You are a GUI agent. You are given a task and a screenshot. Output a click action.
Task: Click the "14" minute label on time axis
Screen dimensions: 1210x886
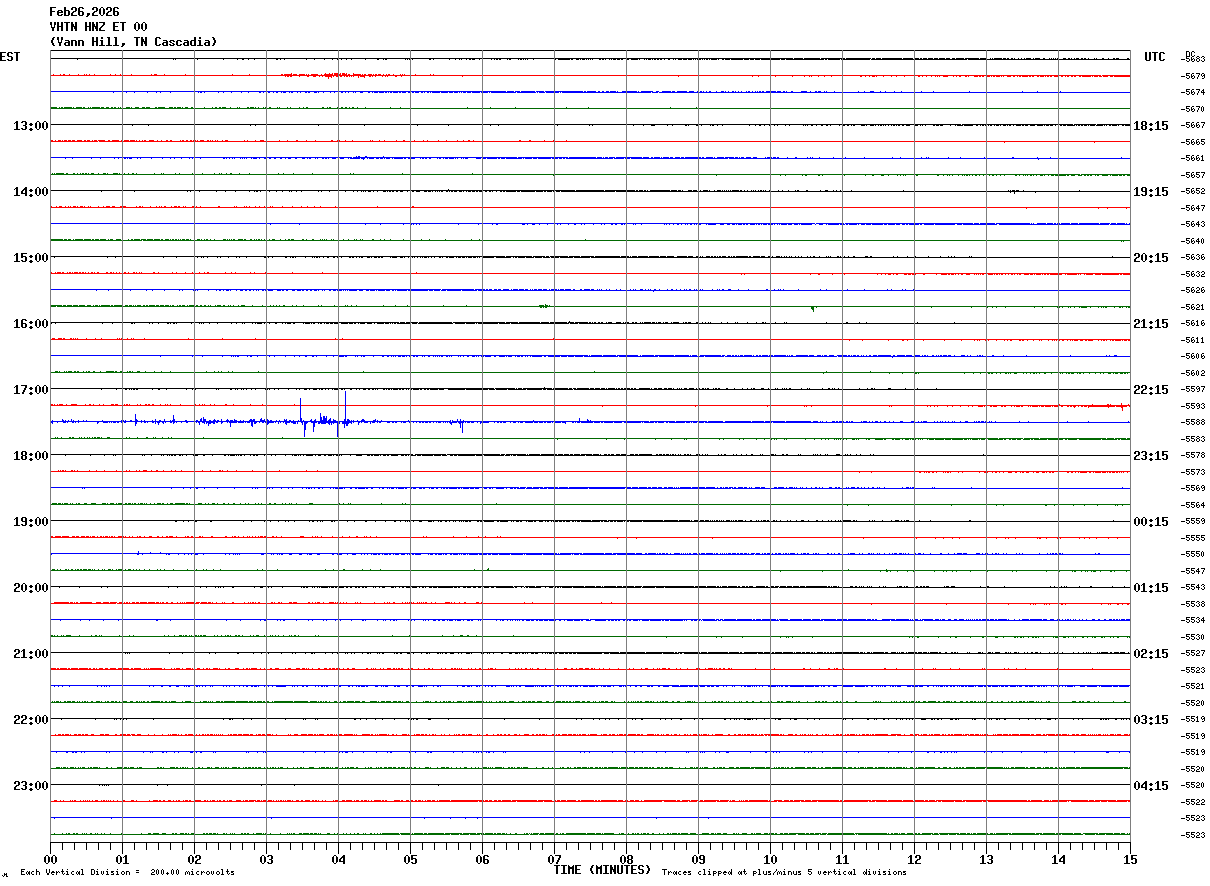pos(1058,859)
